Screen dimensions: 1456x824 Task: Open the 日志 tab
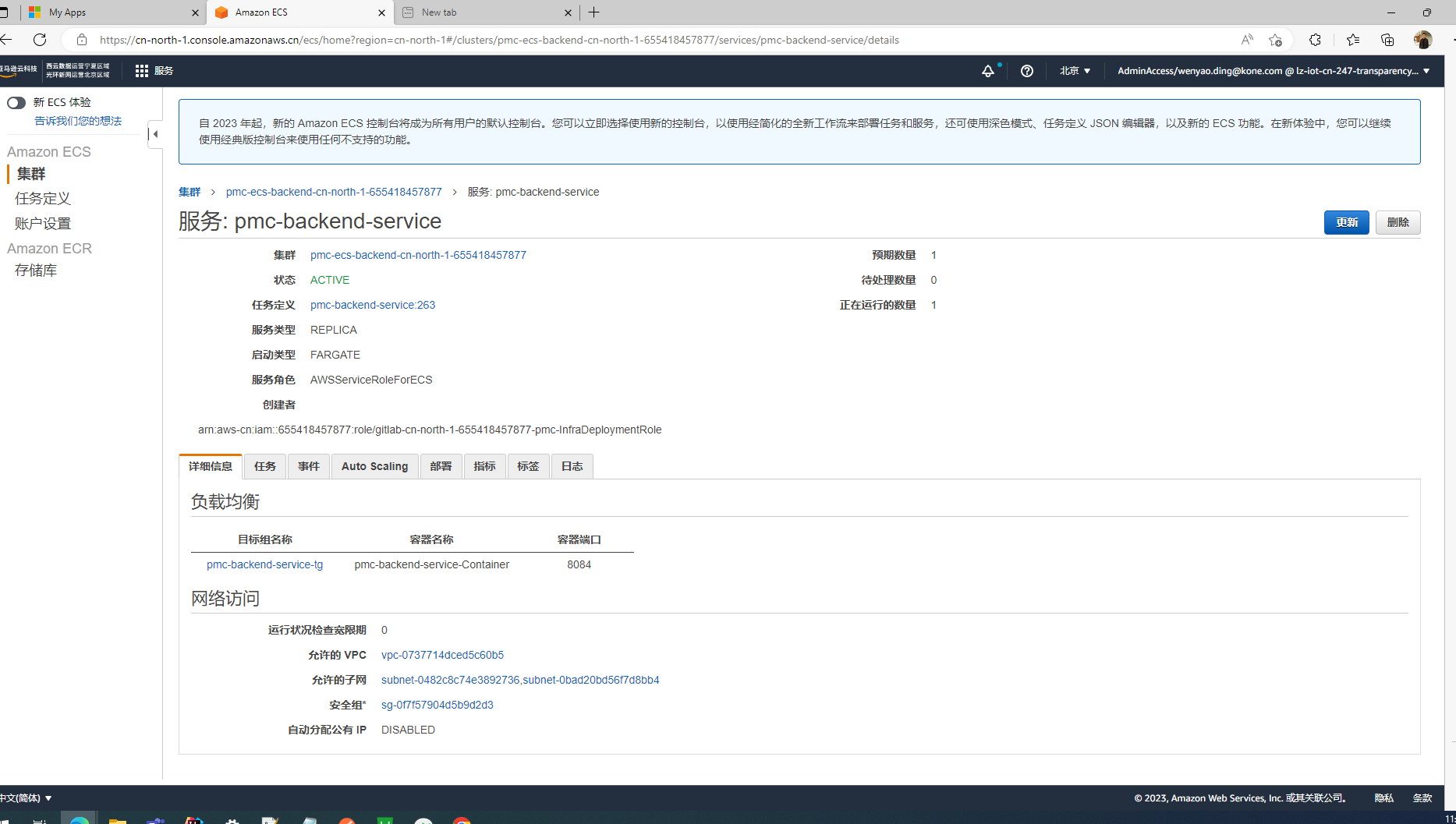pos(572,466)
